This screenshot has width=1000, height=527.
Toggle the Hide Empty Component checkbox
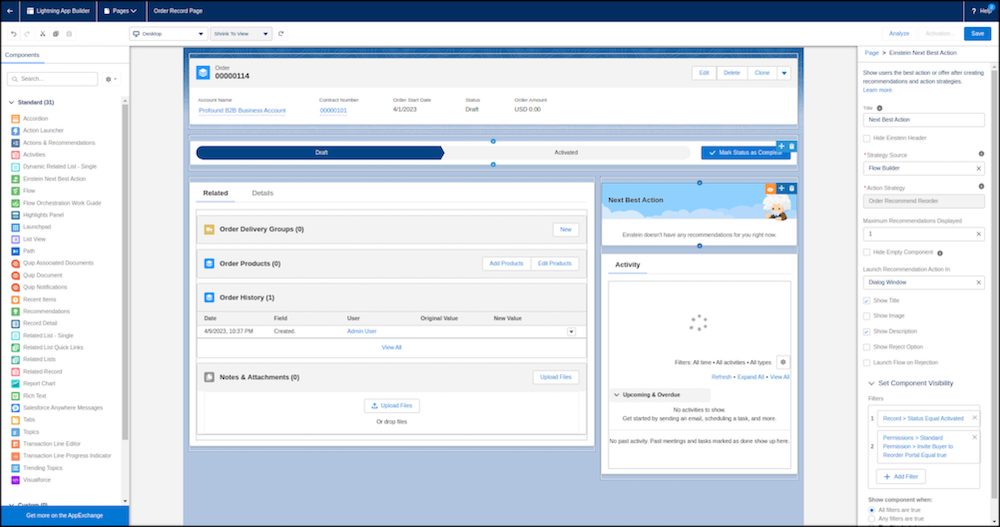pos(867,253)
